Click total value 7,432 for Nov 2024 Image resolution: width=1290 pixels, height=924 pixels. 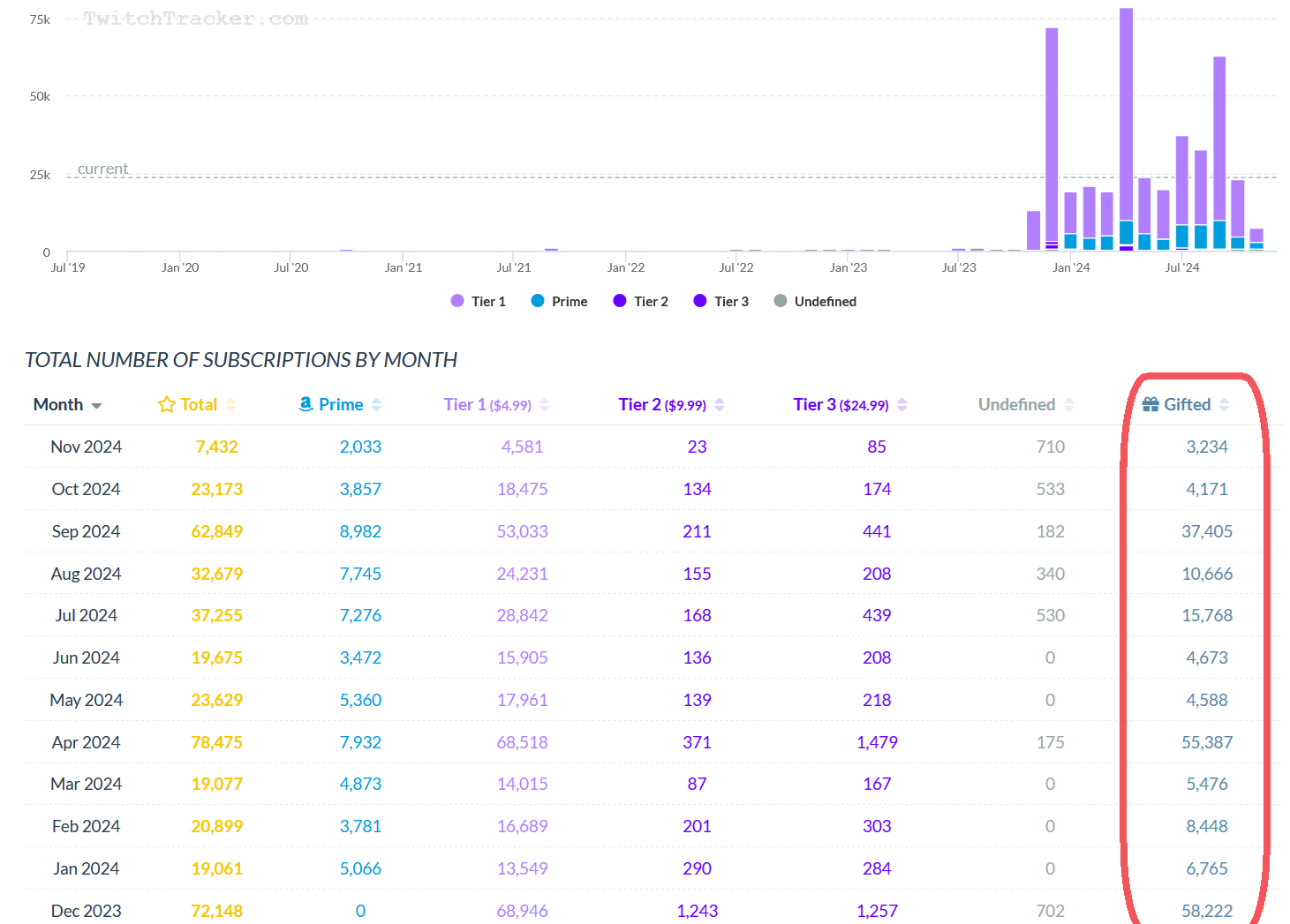coord(217,447)
